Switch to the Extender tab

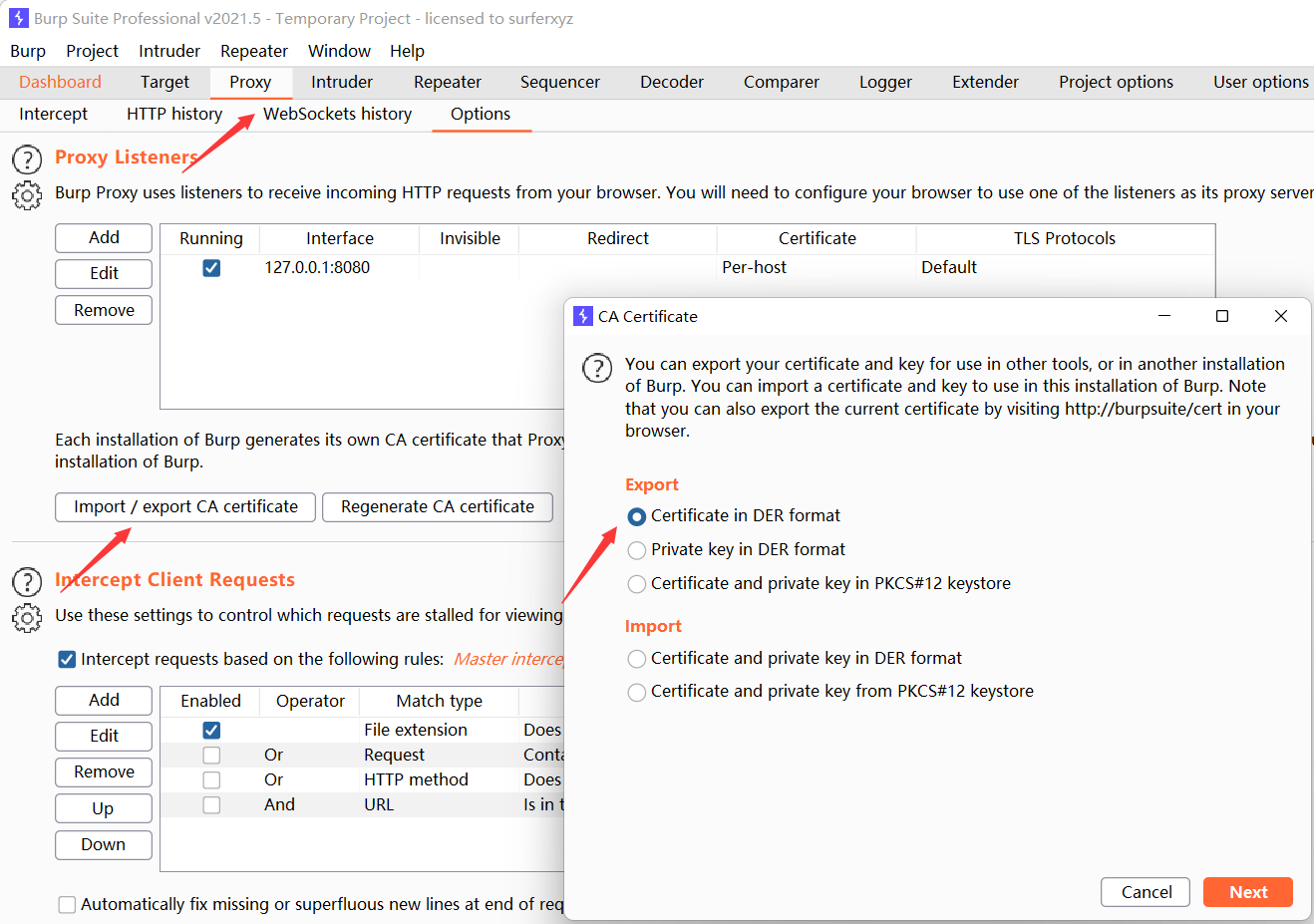(985, 82)
